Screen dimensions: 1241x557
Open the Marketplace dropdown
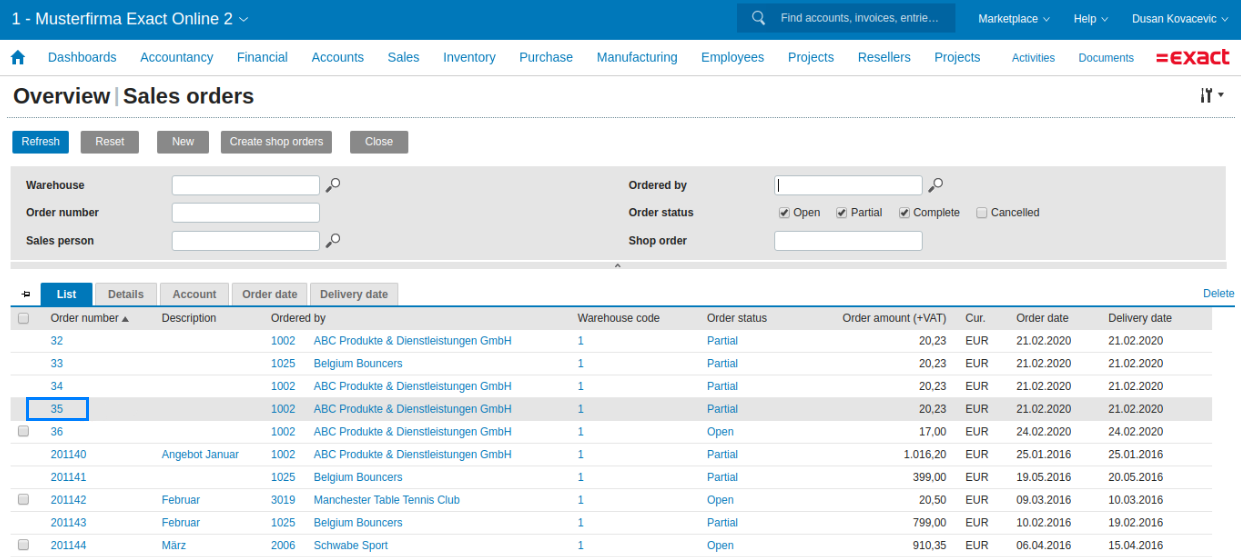coord(1013,19)
